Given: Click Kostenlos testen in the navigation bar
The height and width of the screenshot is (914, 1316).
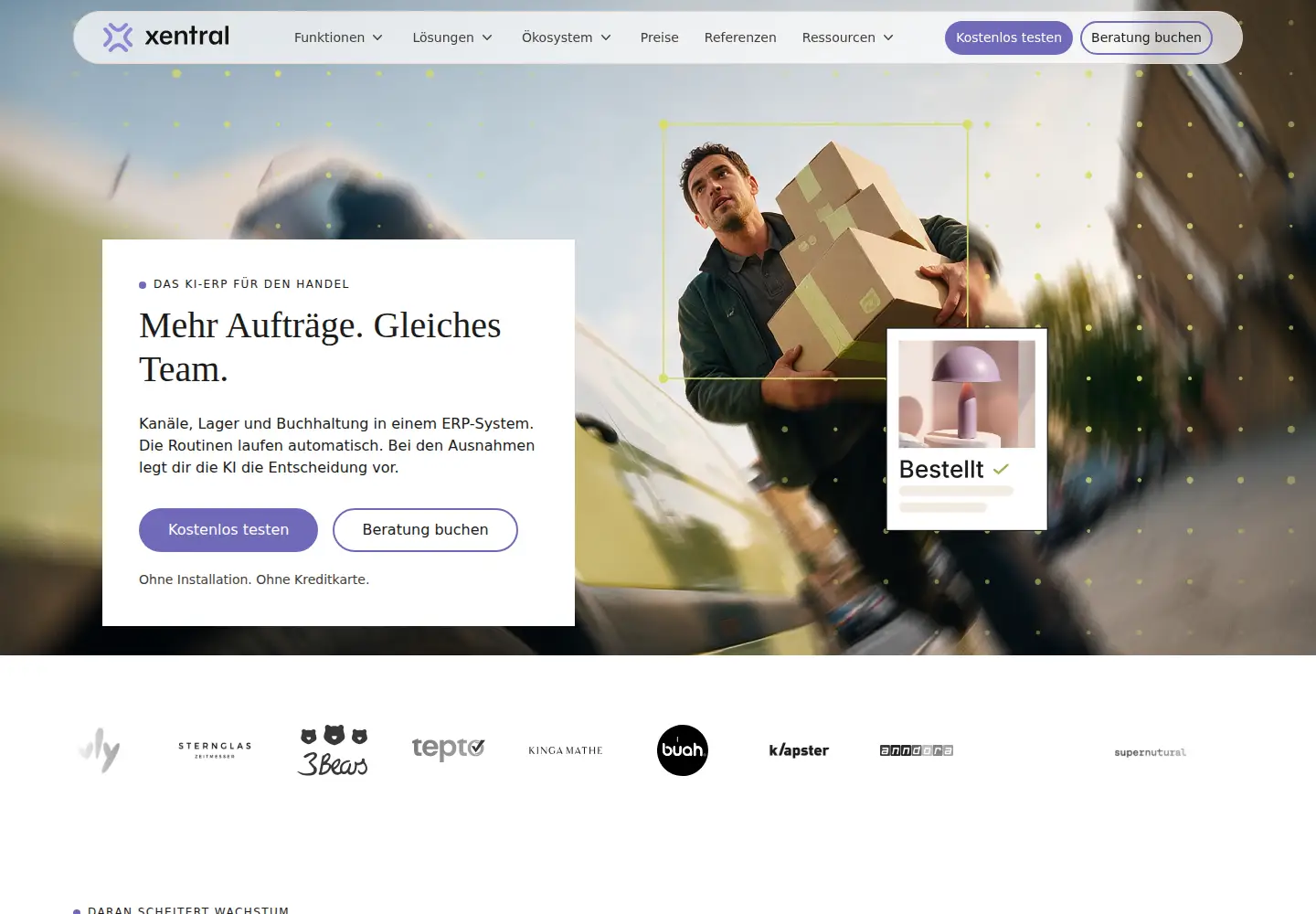Looking at the screenshot, I should click(x=1009, y=37).
